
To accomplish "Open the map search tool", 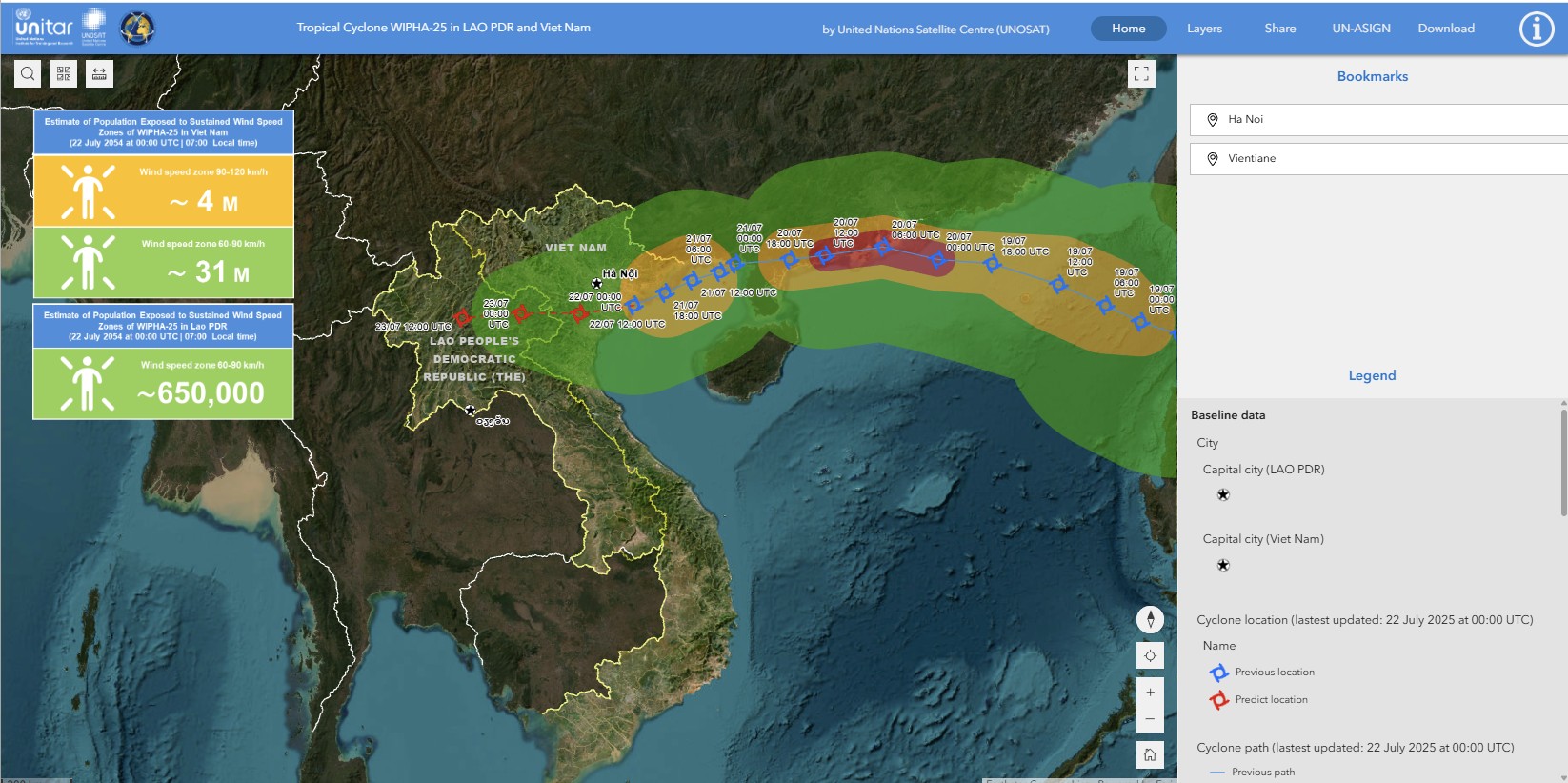I will click(28, 73).
